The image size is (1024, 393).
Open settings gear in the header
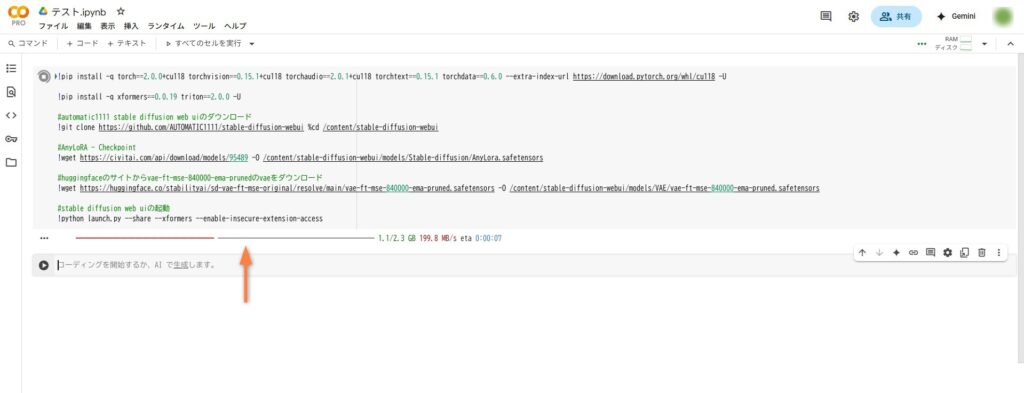[854, 16]
